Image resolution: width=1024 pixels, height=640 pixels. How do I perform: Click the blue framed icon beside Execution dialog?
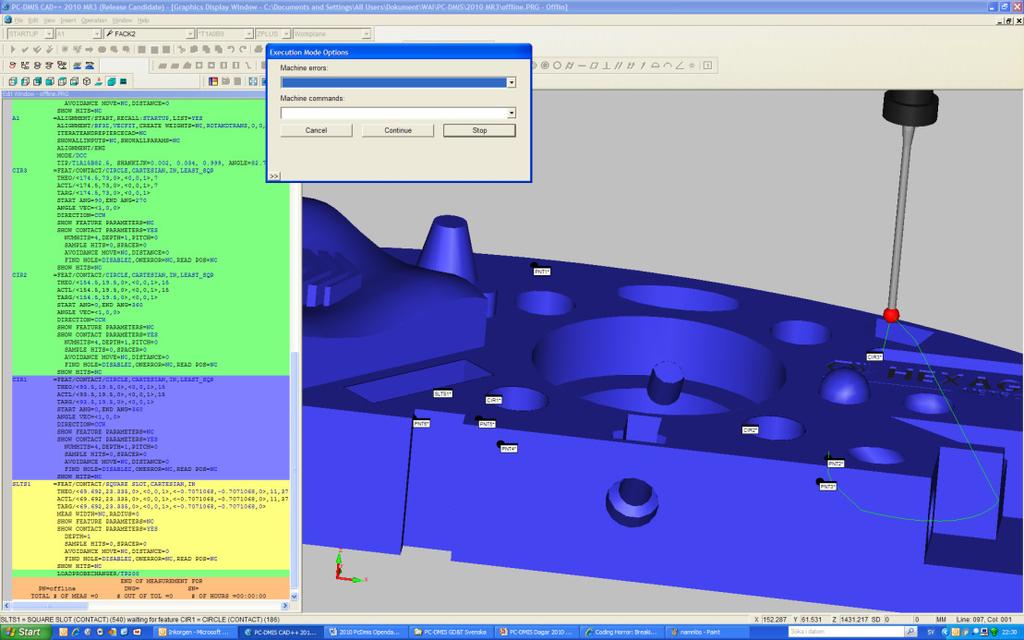[x=253, y=82]
